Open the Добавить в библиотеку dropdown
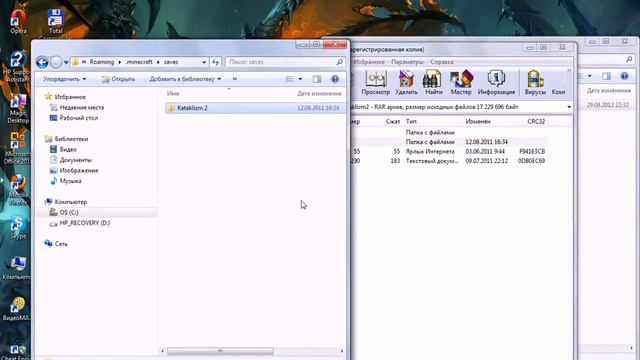This screenshot has height=360, width=640. 185,79
